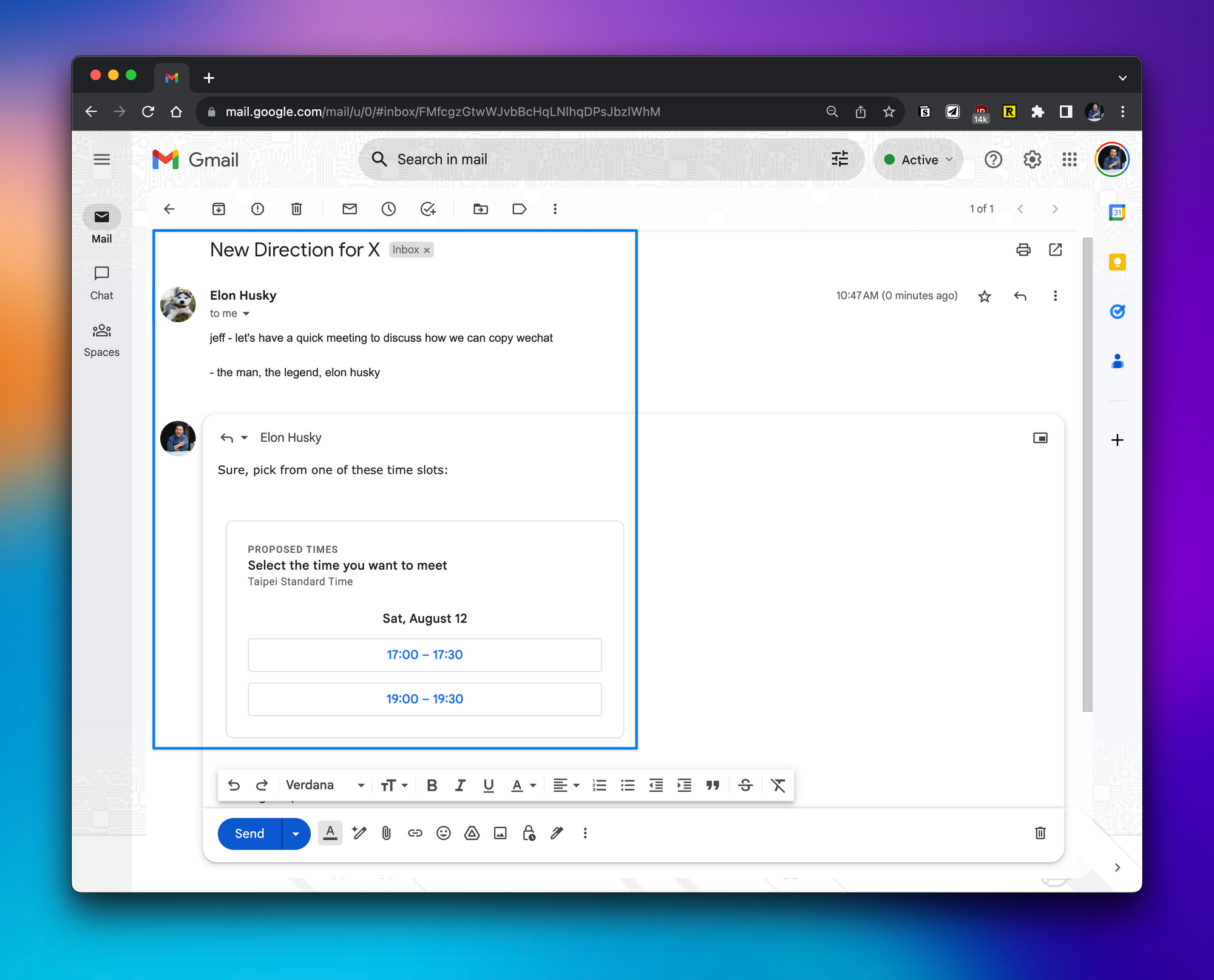Undo the last edit in the composer
The width and height of the screenshot is (1214, 980).
point(234,785)
